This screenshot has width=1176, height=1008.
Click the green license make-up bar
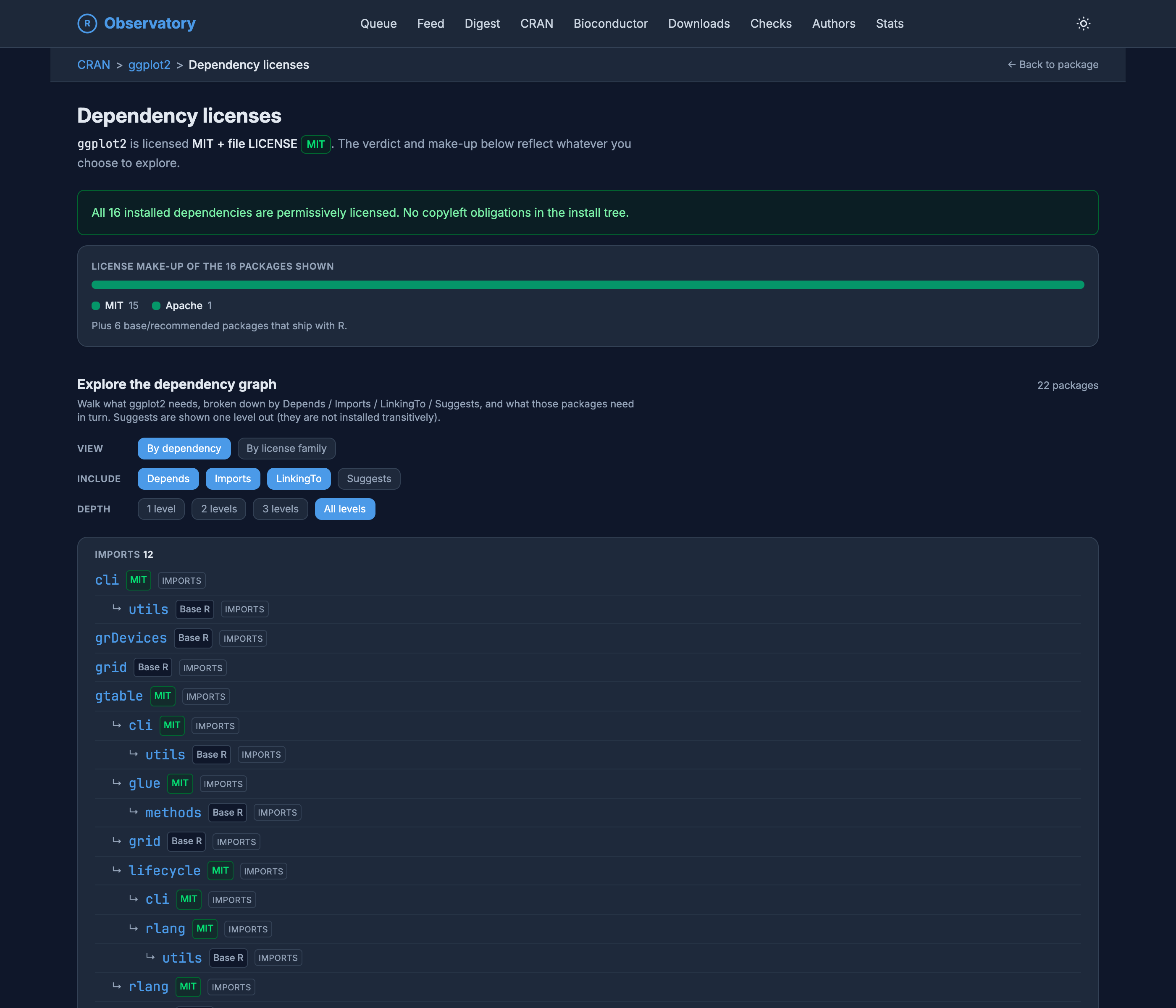588,285
